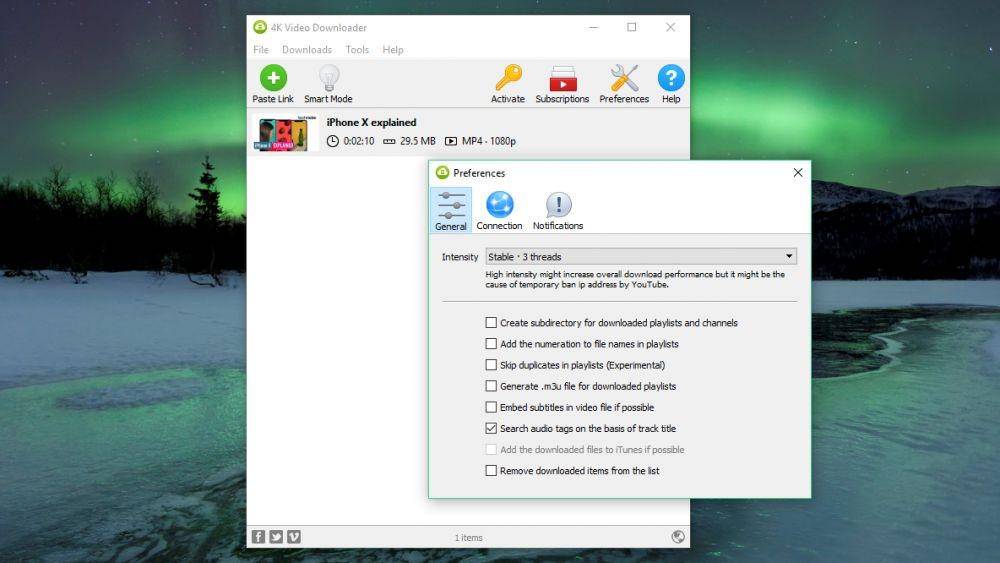The image size is (1000, 563).
Task: Select the General preferences tab
Action: (x=451, y=210)
